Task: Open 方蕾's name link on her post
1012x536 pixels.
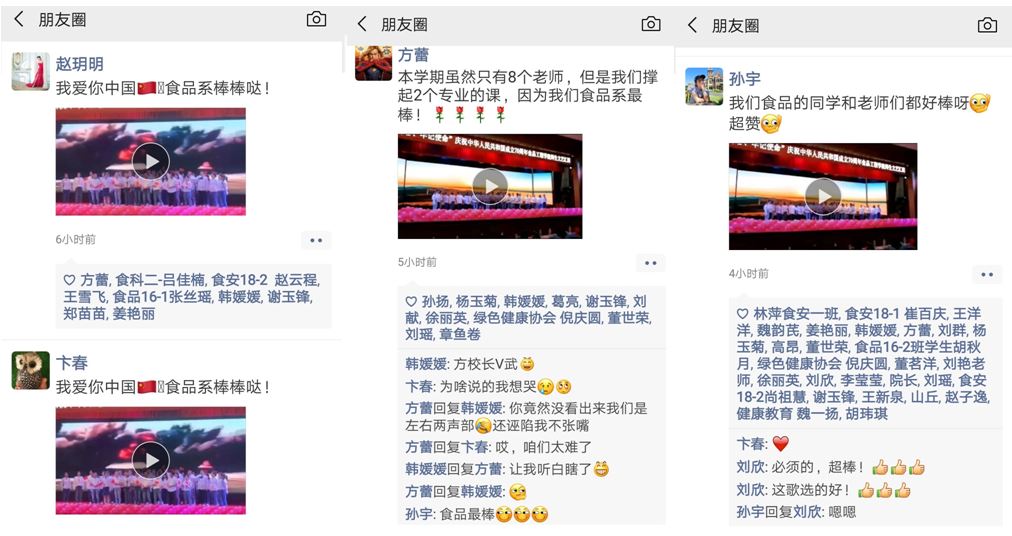Action: pyautogui.click(x=413, y=55)
